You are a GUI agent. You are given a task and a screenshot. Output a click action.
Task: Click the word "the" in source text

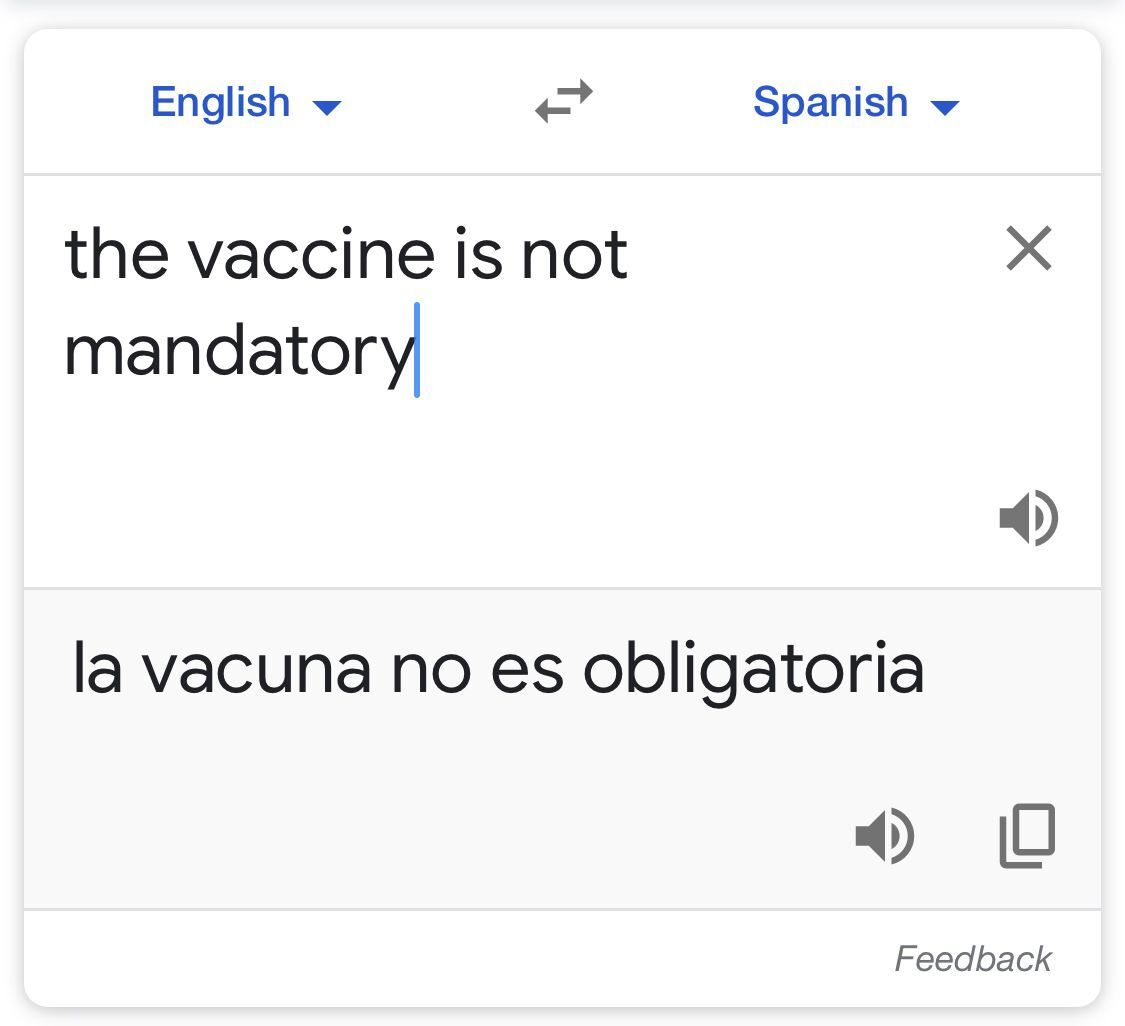click(116, 254)
